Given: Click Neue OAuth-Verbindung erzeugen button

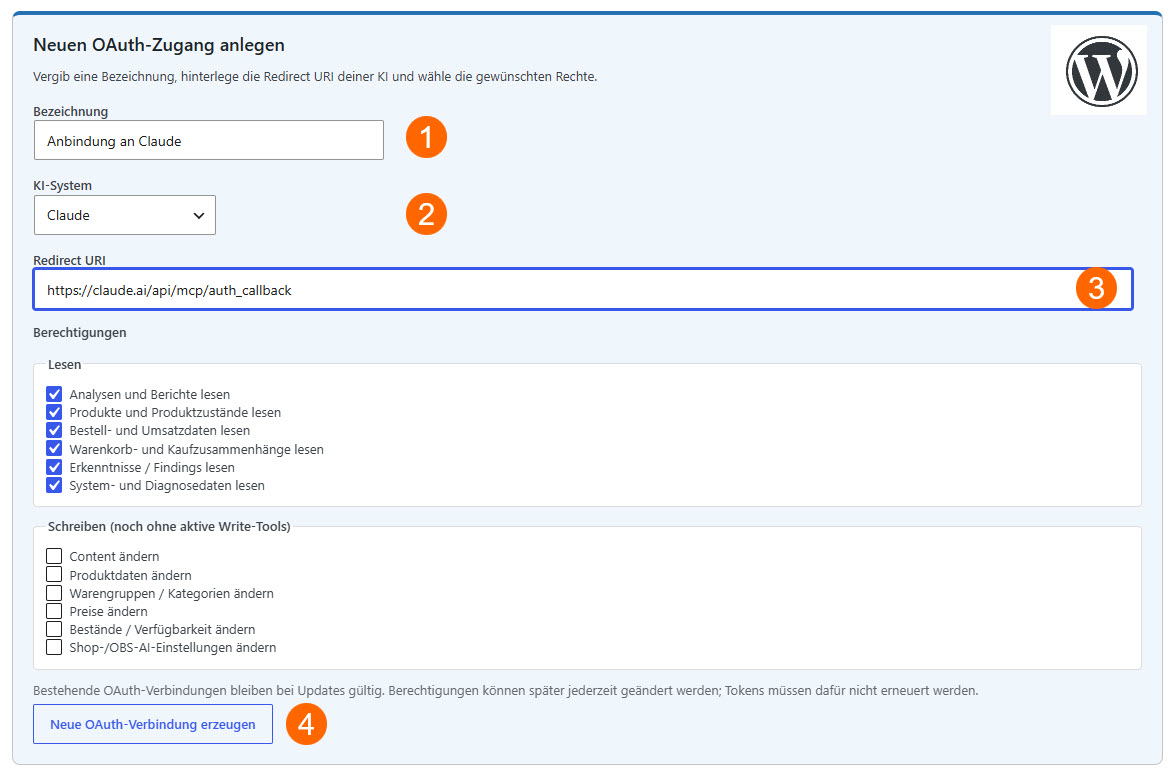Looking at the screenshot, I should tap(153, 724).
